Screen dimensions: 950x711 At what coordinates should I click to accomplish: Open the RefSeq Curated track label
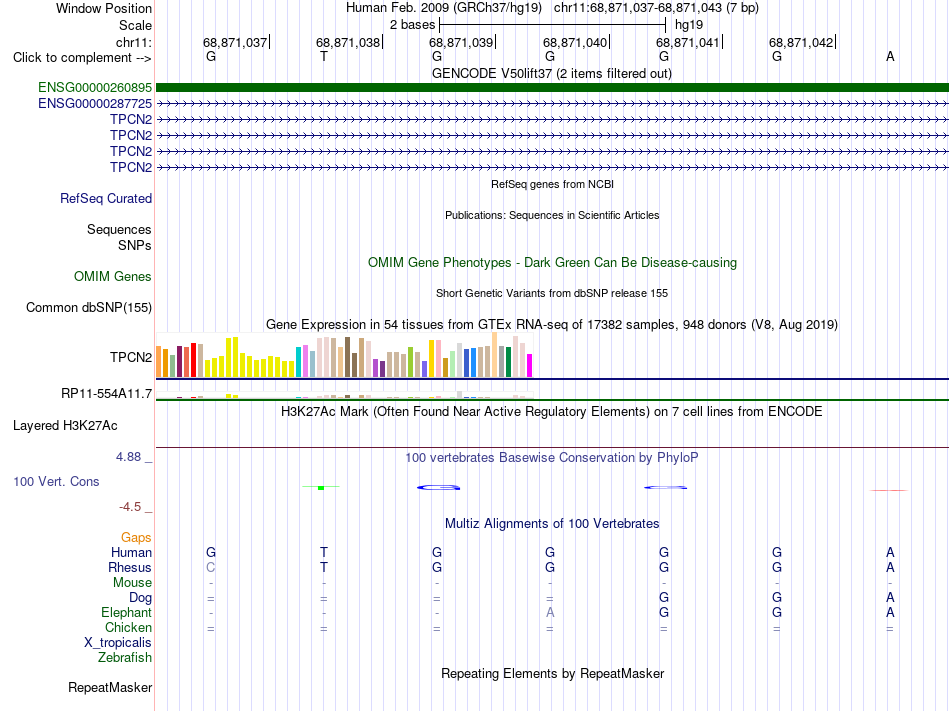[106, 199]
